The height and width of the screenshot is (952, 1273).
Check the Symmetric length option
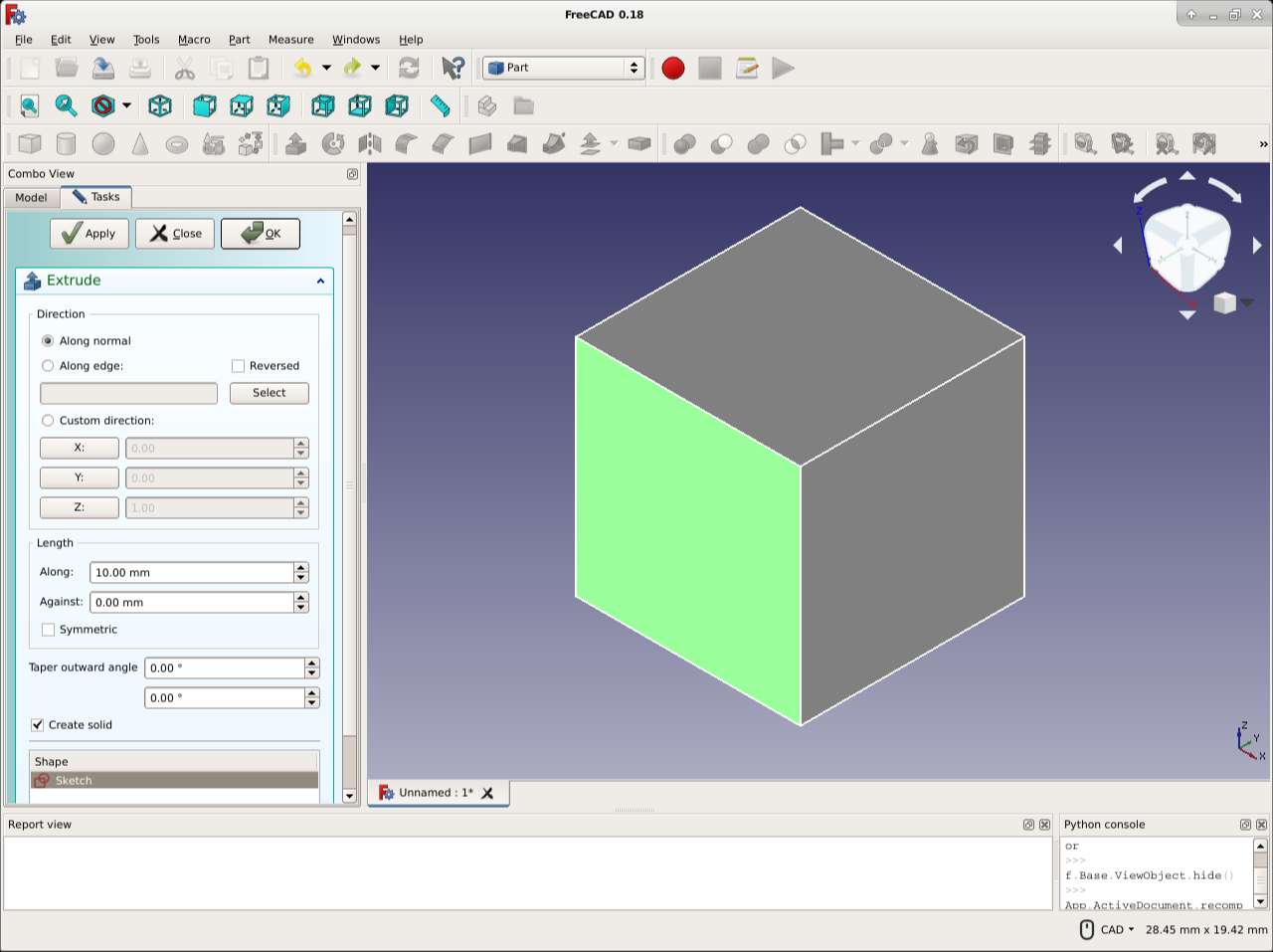click(49, 629)
